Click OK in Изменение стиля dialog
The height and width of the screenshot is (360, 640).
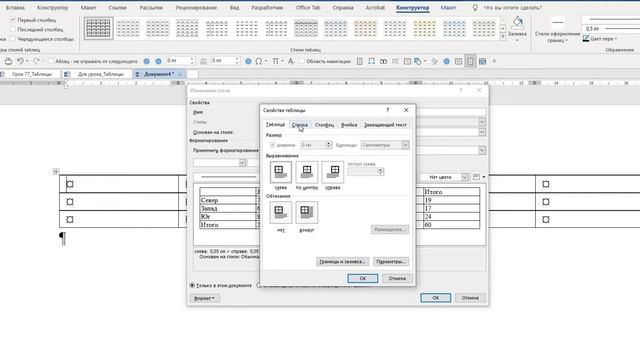[435, 298]
